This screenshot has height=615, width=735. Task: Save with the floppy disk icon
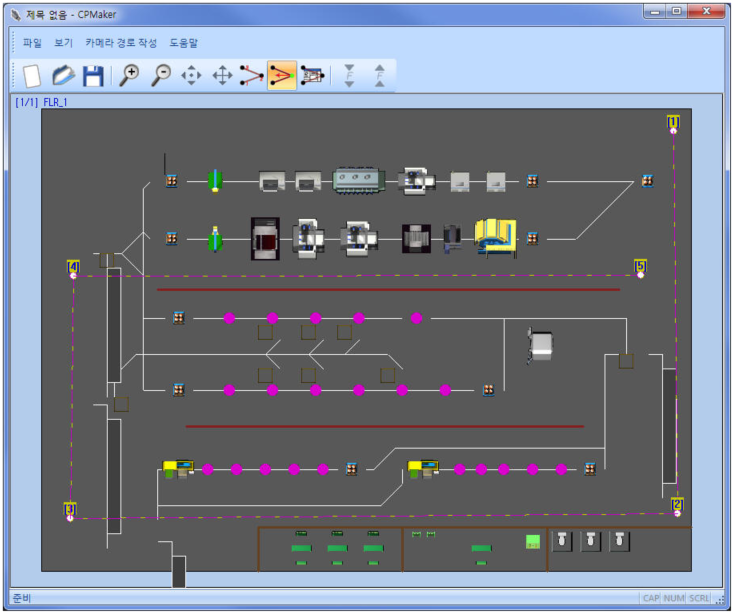click(x=93, y=76)
